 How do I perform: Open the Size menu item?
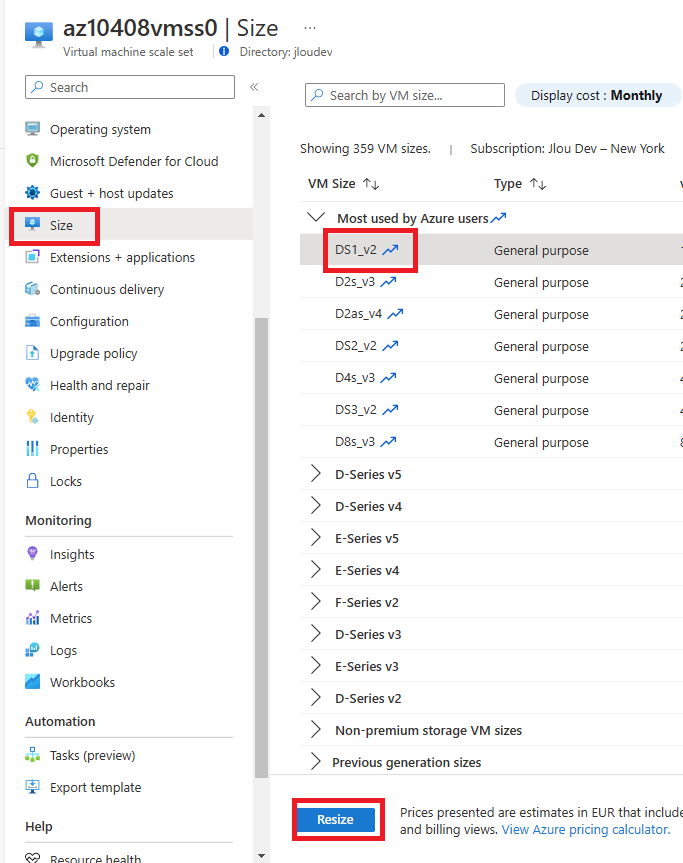(131, 225)
